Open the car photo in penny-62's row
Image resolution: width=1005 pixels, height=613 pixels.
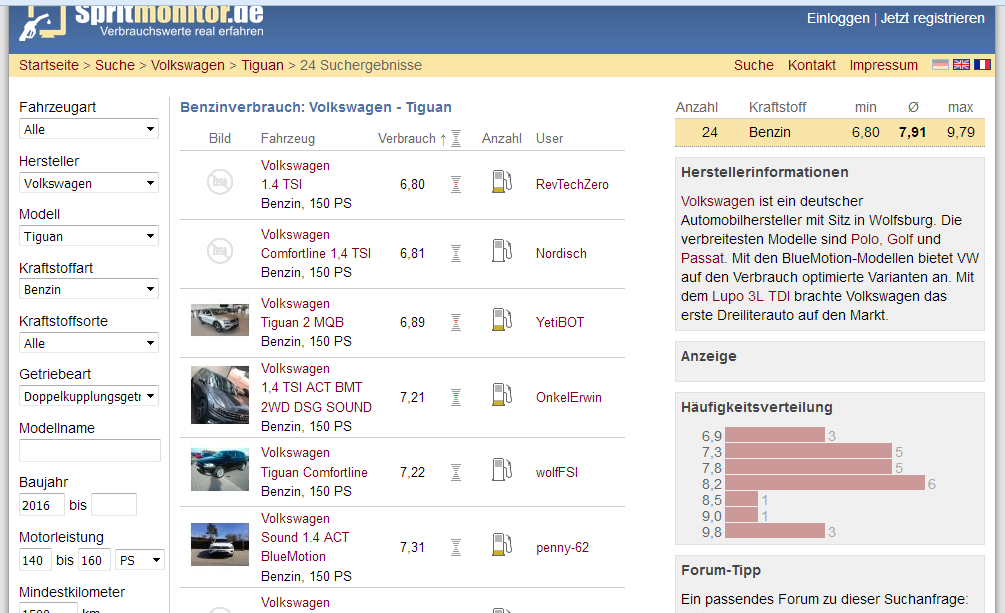pyautogui.click(x=220, y=544)
